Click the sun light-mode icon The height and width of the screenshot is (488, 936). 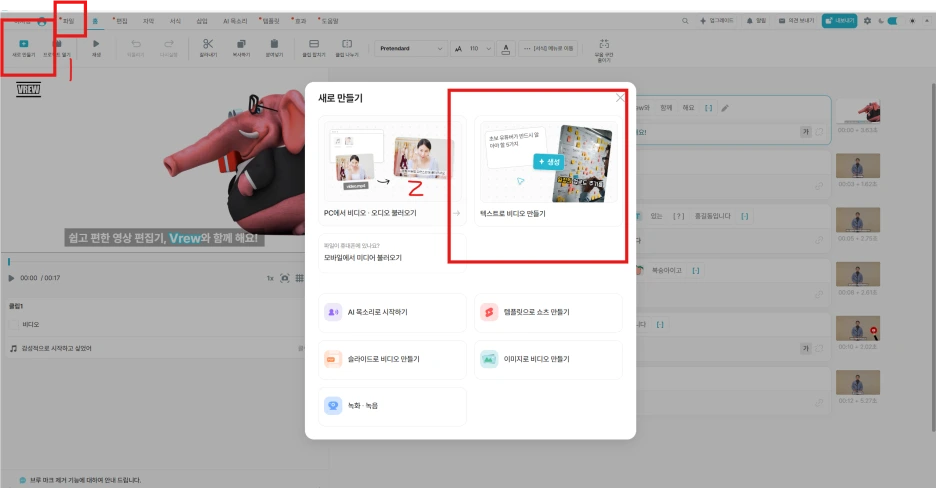tap(912, 21)
